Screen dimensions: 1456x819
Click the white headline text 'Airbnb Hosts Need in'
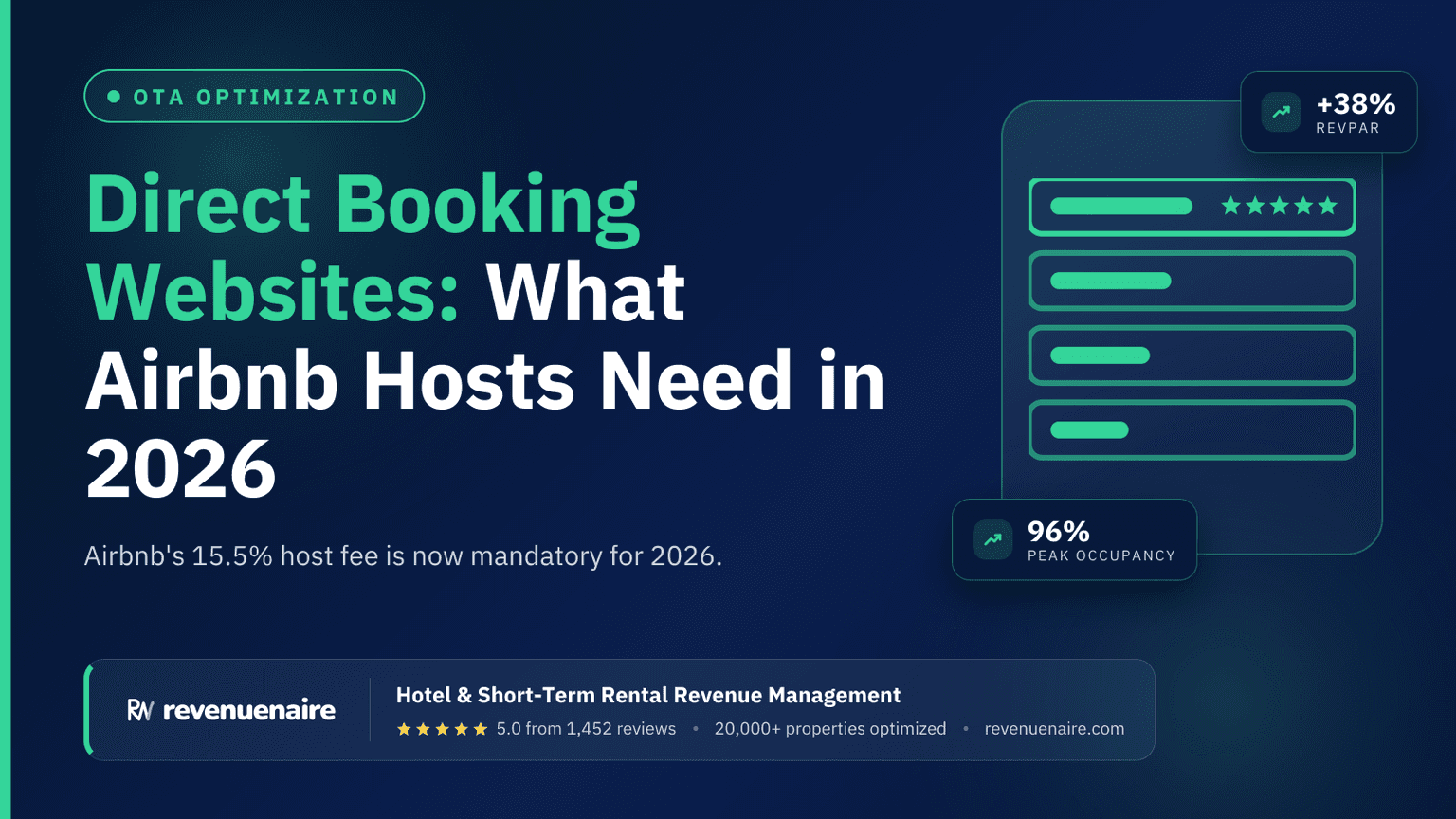485,380
